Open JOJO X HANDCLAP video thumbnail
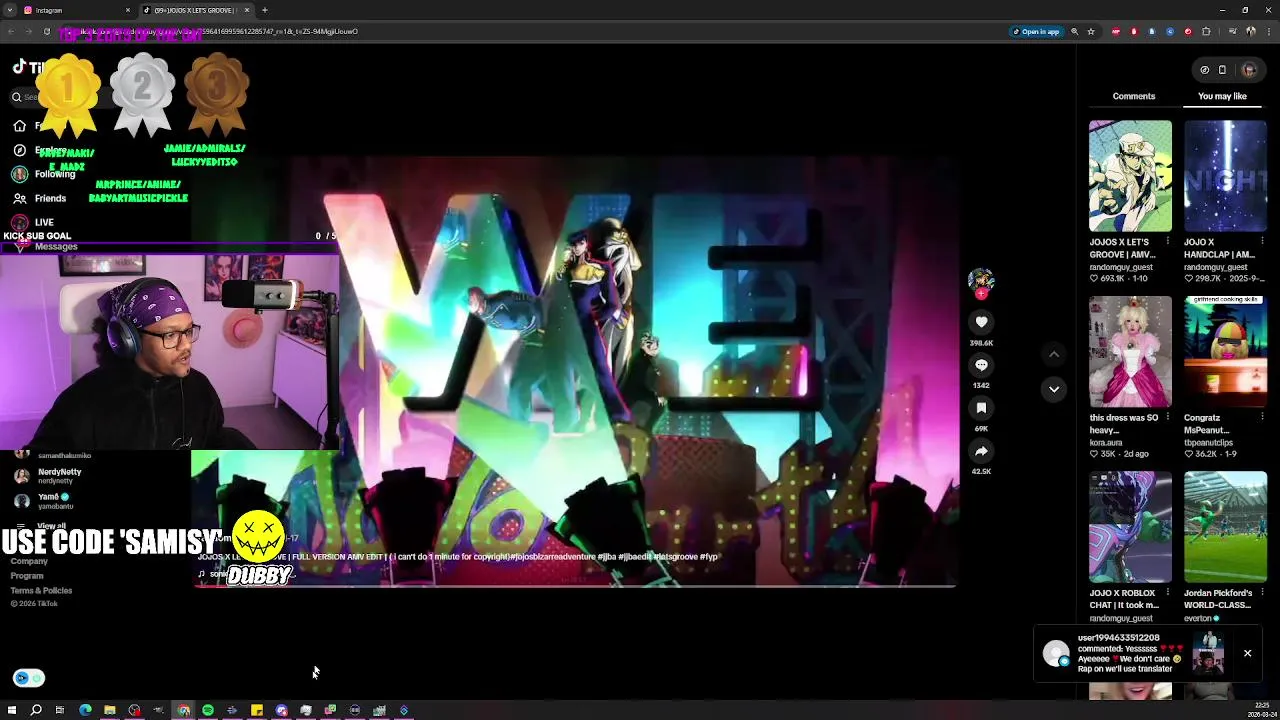1280x720 pixels. (1225, 176)
